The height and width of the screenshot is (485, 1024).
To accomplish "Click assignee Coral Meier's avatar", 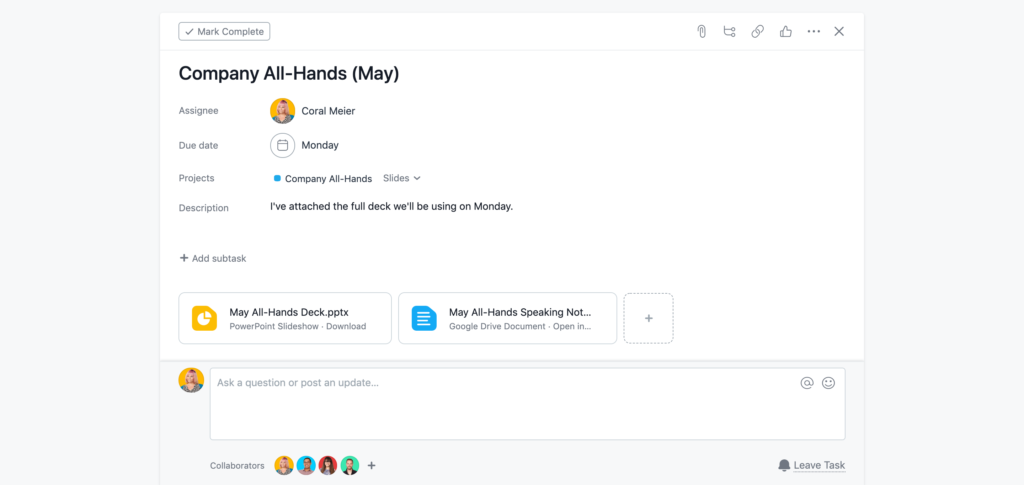I will coord(283,111).
